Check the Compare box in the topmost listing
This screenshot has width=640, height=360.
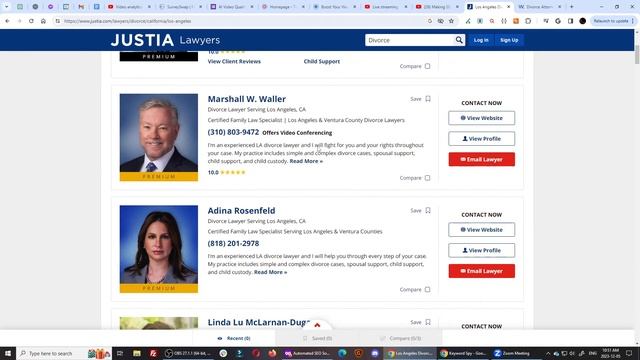click(427, 66)
